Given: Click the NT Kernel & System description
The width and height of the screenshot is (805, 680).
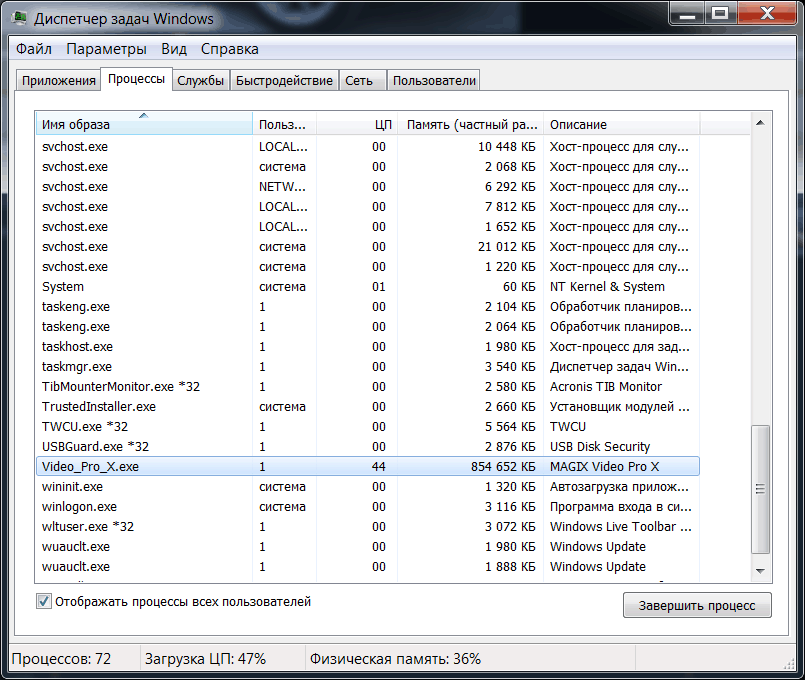Looking at the screenshot, I should (607, 286).
